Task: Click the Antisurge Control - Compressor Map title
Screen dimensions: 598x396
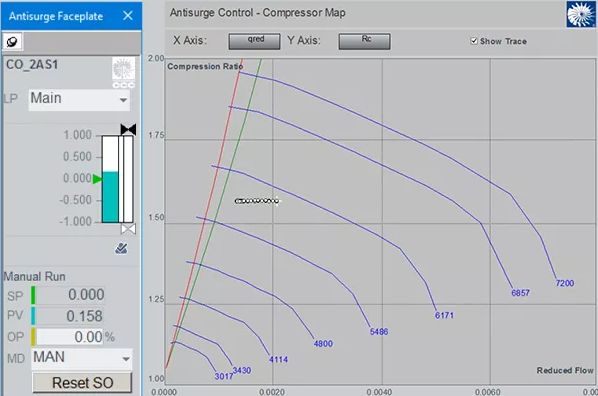Action: click(258, 13)
